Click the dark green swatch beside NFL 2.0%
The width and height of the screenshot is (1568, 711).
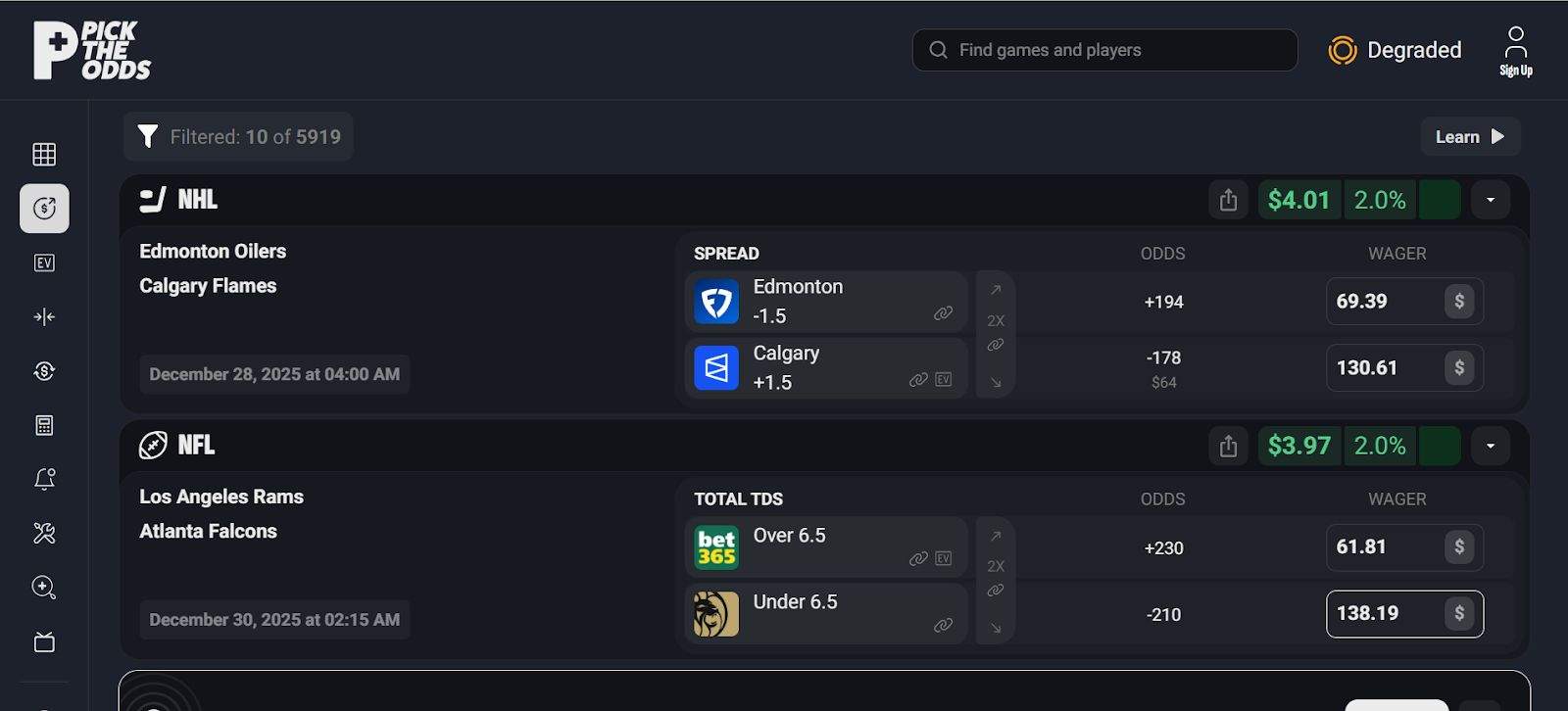(1439, 446)
